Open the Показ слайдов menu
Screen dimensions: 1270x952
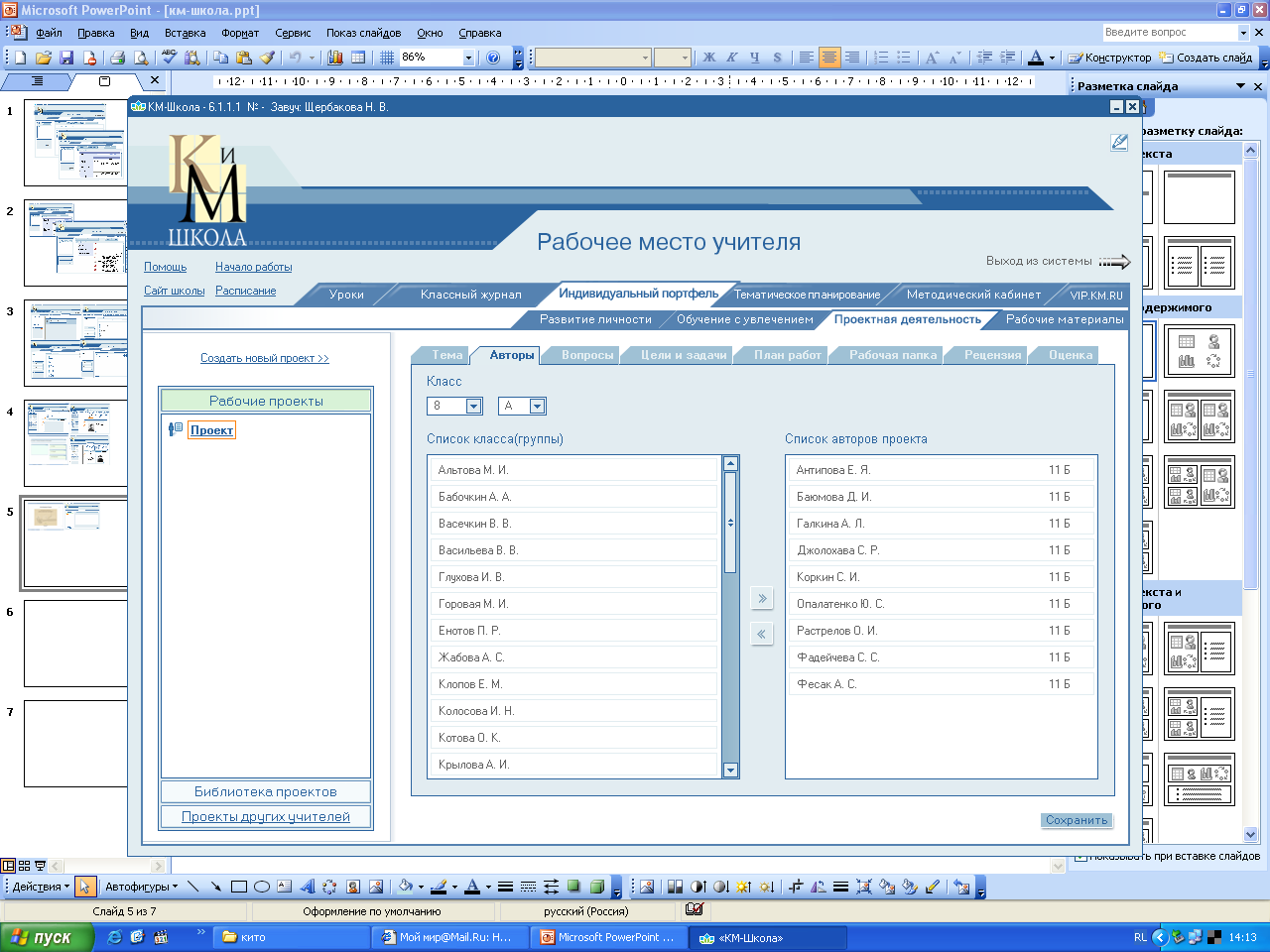click(364, 33)
